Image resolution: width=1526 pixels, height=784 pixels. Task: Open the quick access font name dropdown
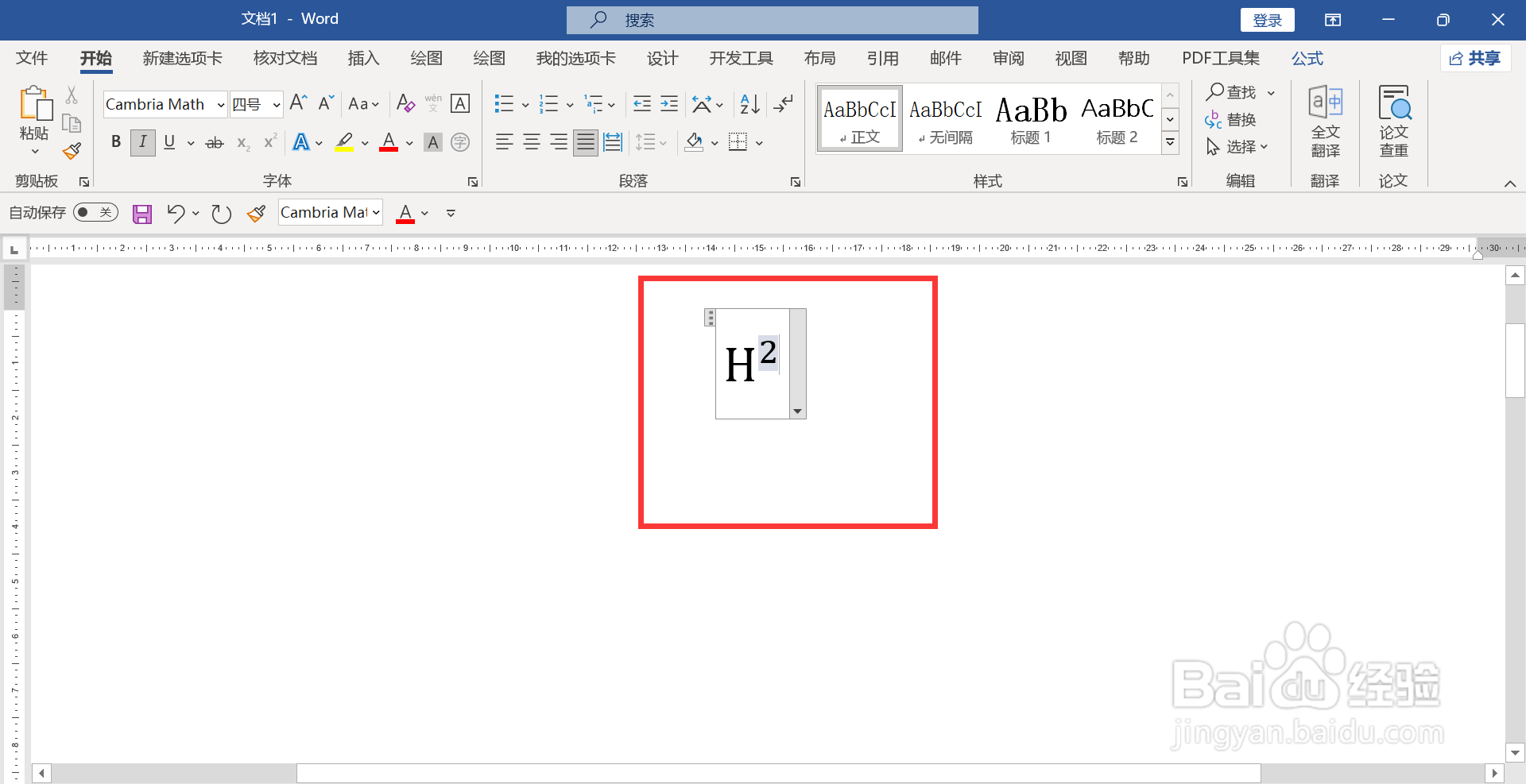[376, 212]
